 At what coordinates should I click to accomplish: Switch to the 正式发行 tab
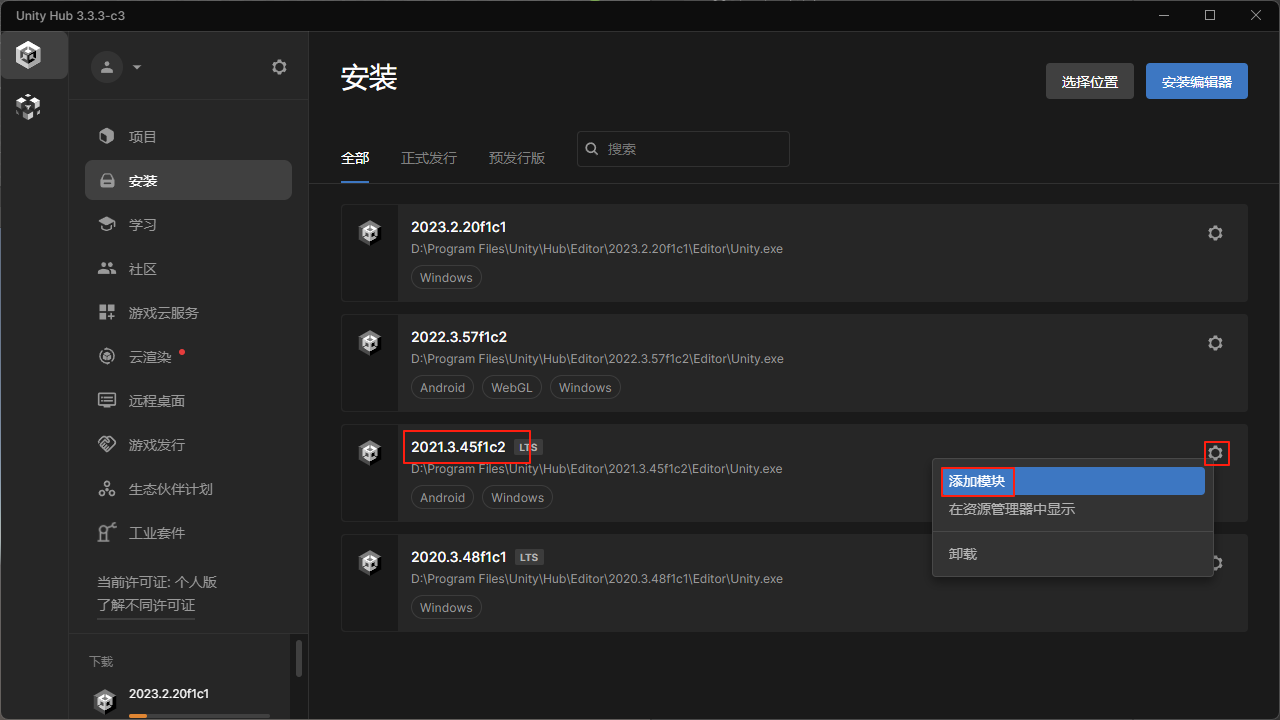(429, 158)
